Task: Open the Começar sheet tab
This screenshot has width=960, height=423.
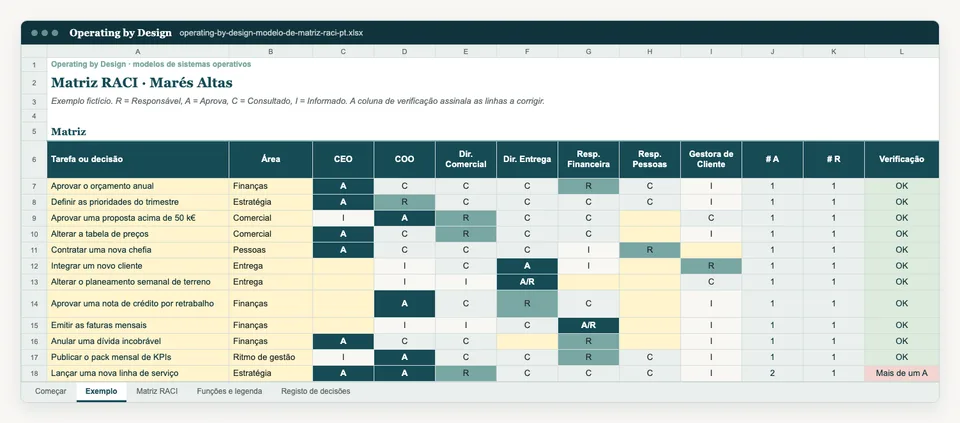Action: (x=50, y=391)
